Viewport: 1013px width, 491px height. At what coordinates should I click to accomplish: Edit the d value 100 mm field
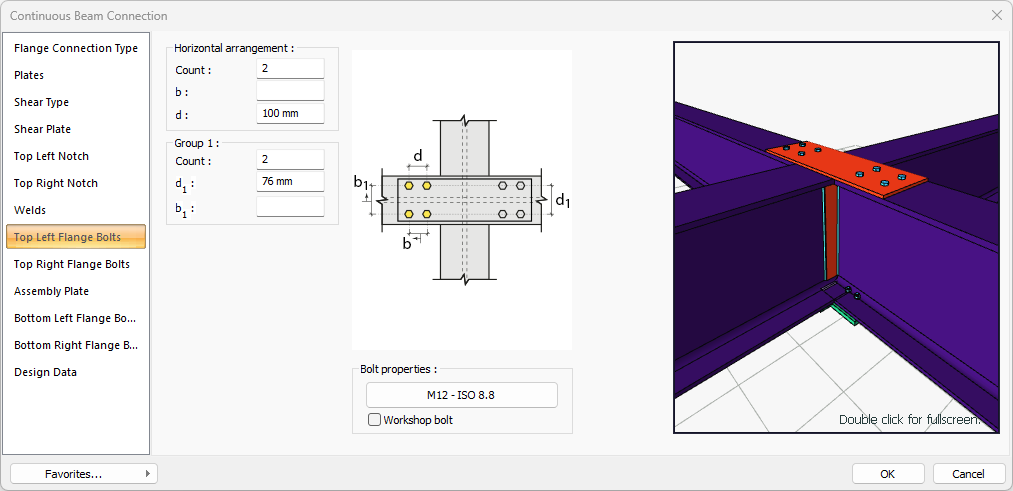[x=290, y=113]
